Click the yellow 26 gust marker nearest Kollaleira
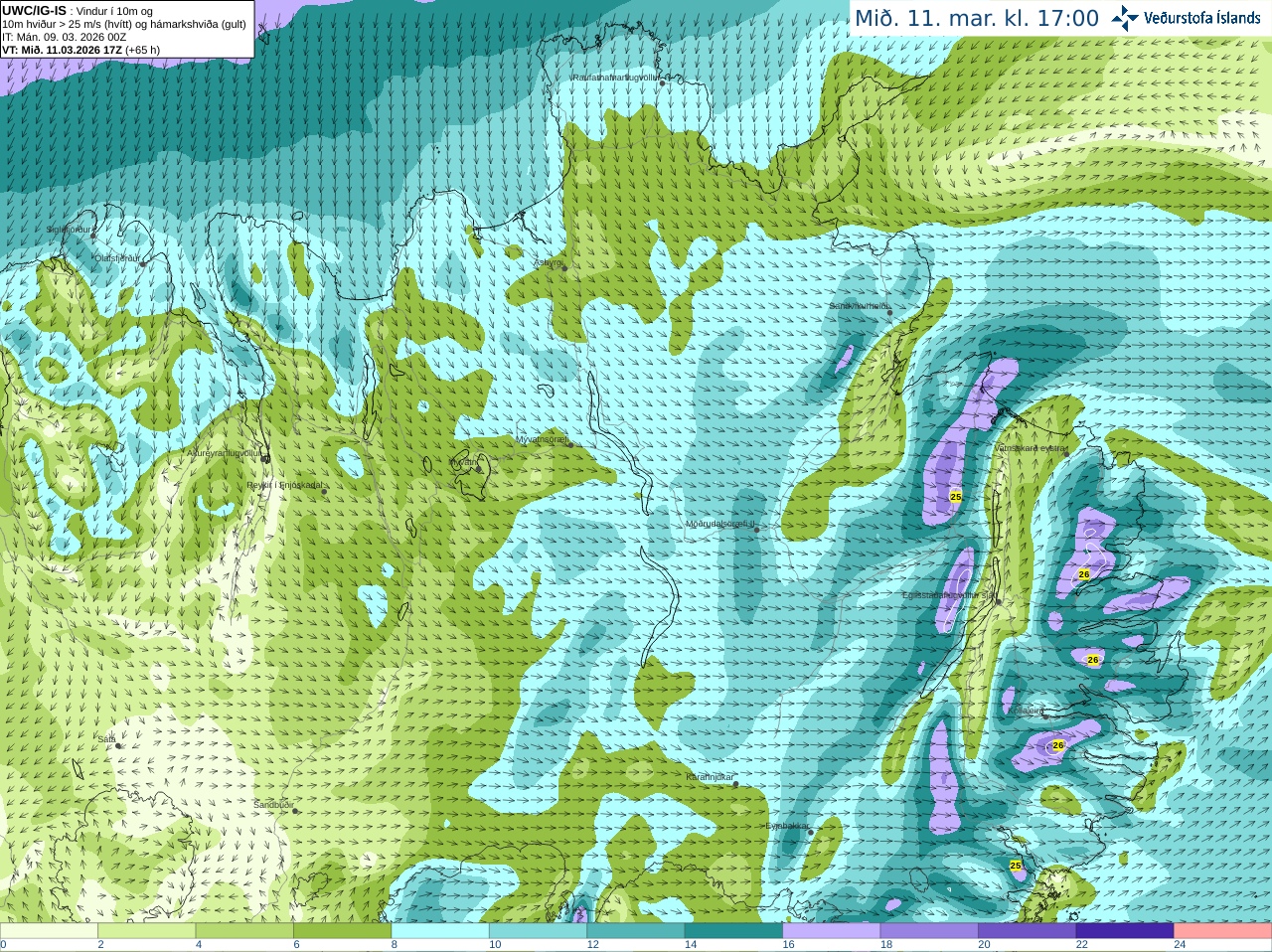Screen dimensions: 1272x952 click(1058, 745)
